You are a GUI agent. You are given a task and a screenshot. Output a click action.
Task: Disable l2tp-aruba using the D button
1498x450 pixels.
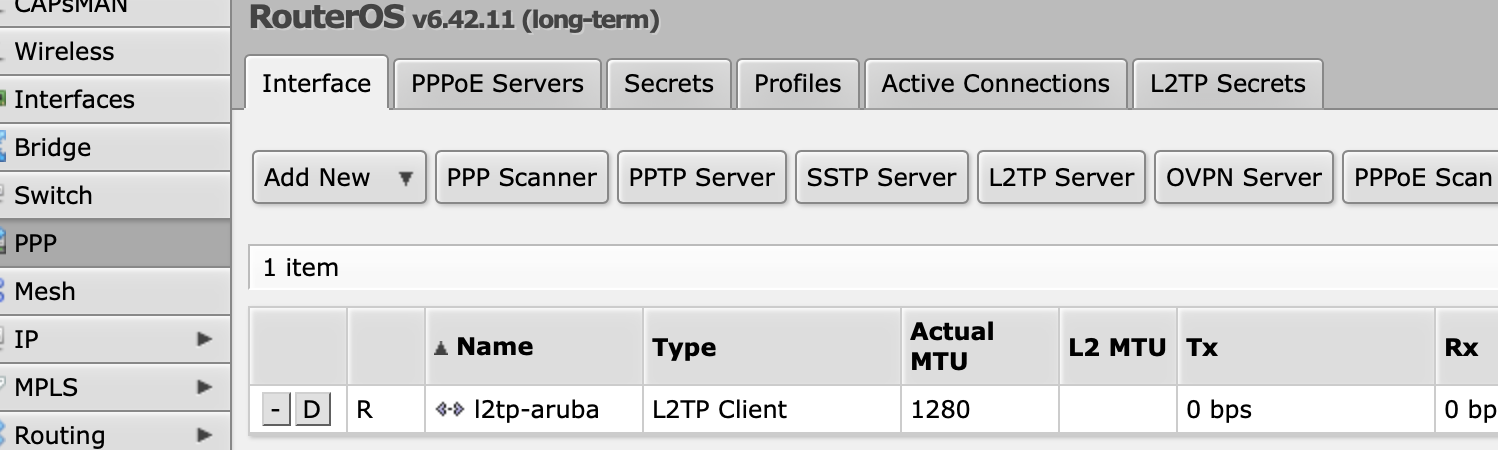click(312, 409)
